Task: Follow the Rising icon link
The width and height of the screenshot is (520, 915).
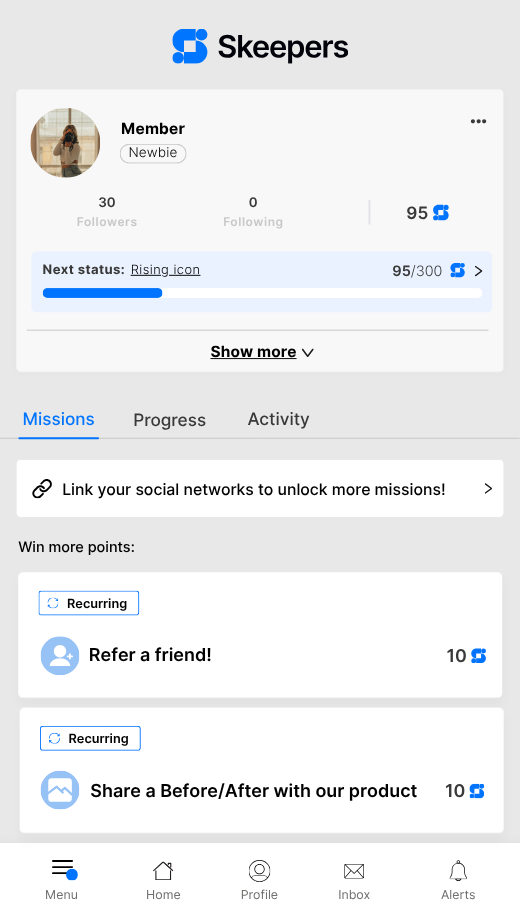Action: [x=165, y=270]
